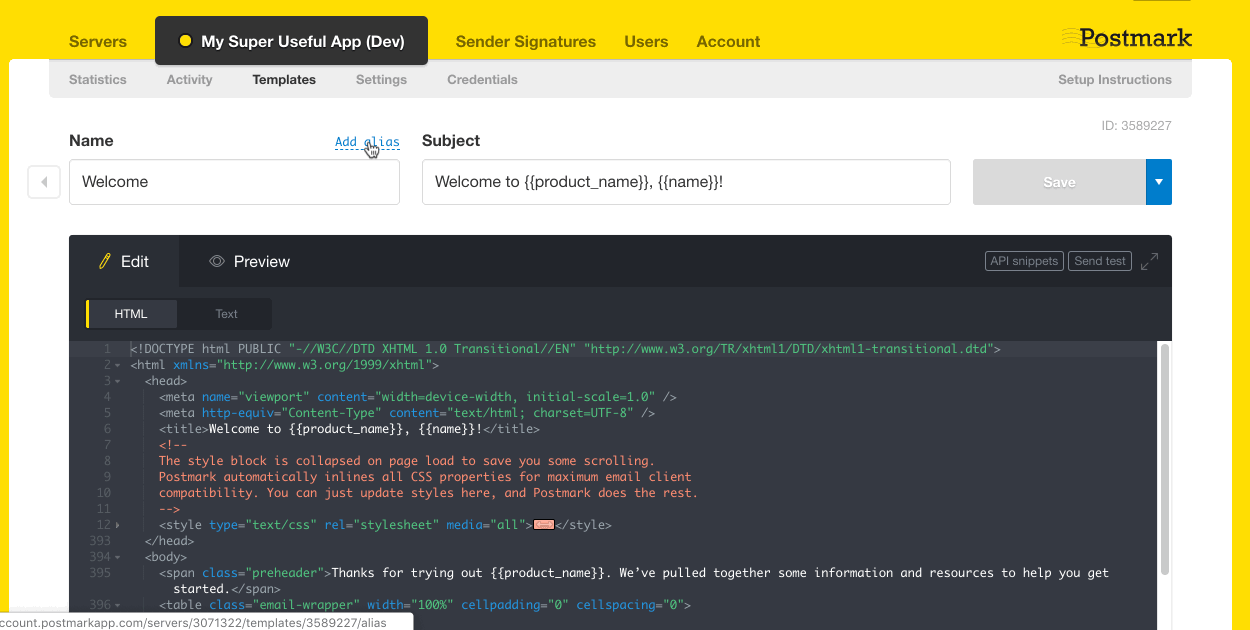Switch to the HTML editor mode
Viewport: 1250px width, 630px height.
[131, 314]
